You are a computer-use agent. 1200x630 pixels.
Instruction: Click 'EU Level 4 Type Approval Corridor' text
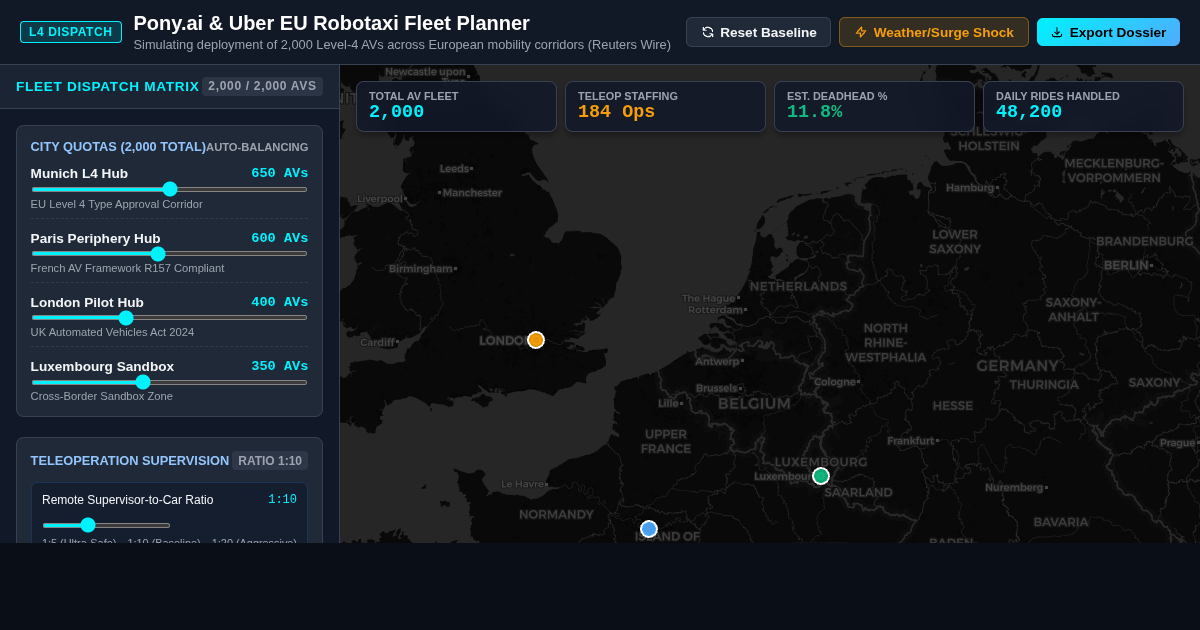(x=116, y=204)
